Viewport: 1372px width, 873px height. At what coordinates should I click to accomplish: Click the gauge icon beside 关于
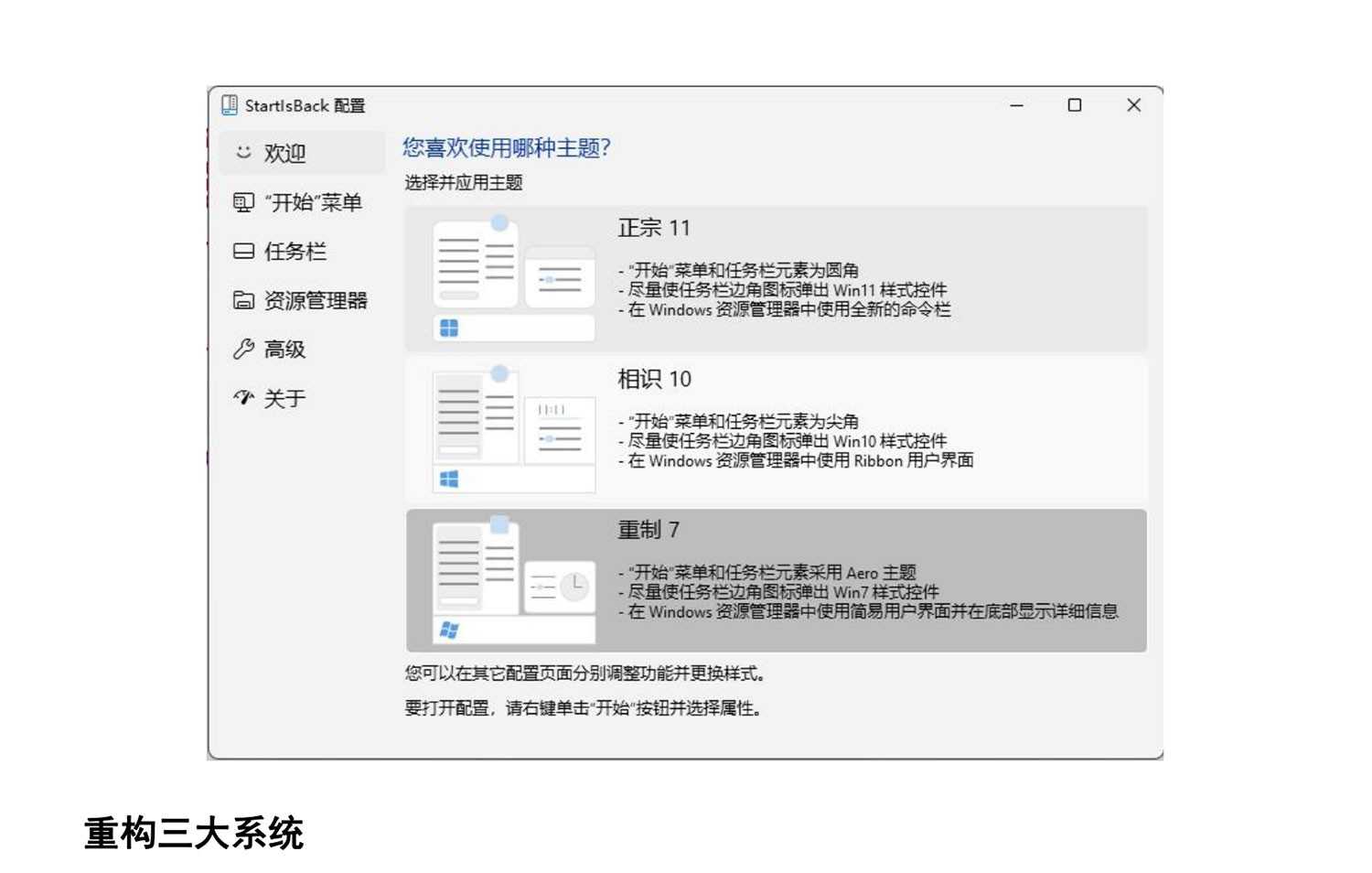point(243,397)
